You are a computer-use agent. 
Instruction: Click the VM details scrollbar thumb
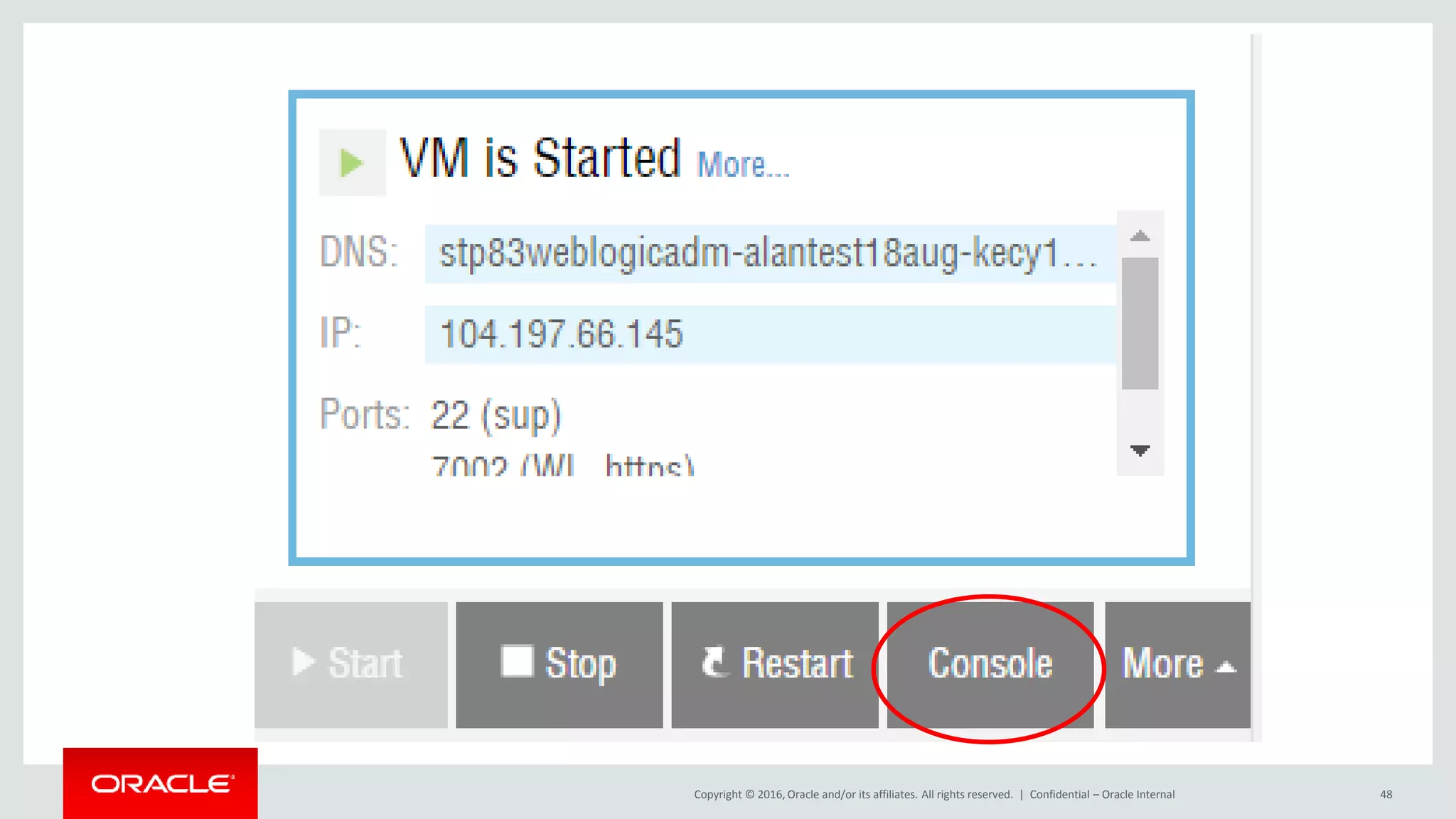[1140, 323]
